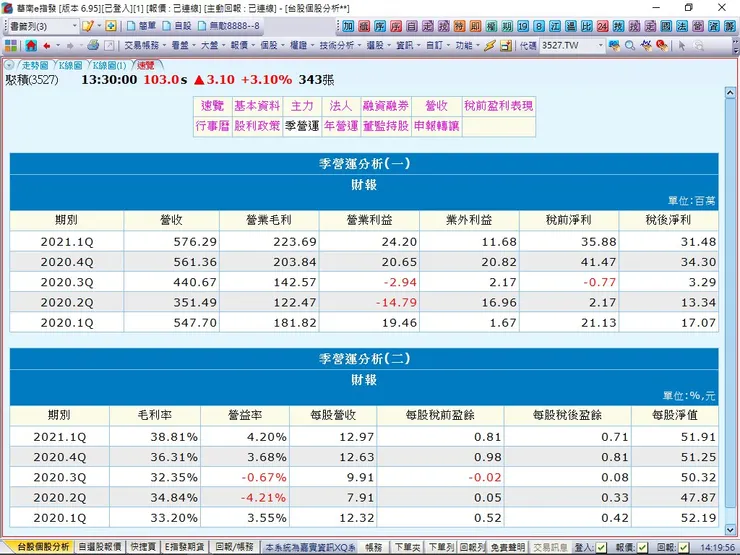740x555 pixels.
Task: Click the orange 特 toolbar icon
Action: (459, 26)
